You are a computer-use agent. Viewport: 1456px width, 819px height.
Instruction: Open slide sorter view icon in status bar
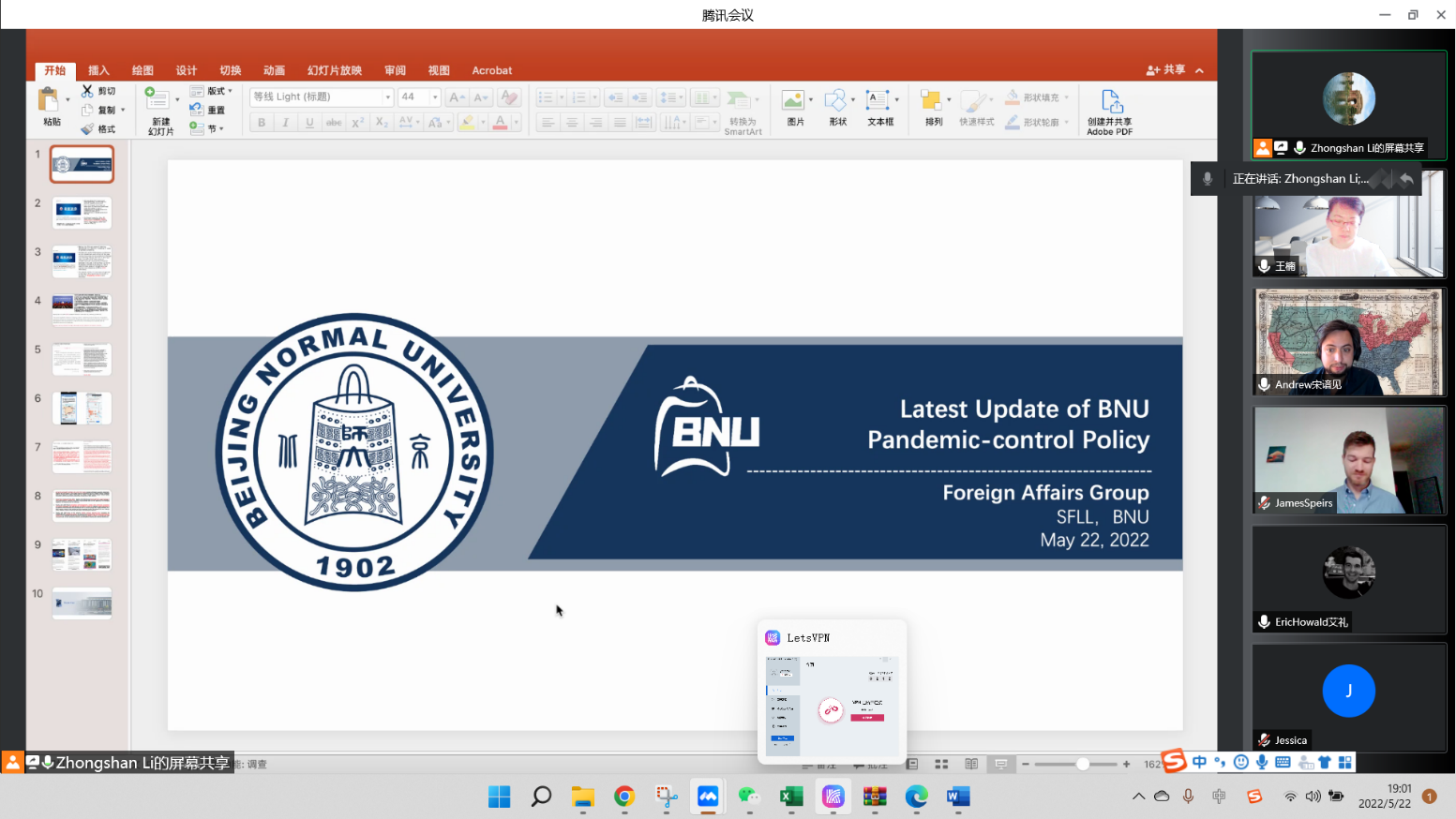941,765
